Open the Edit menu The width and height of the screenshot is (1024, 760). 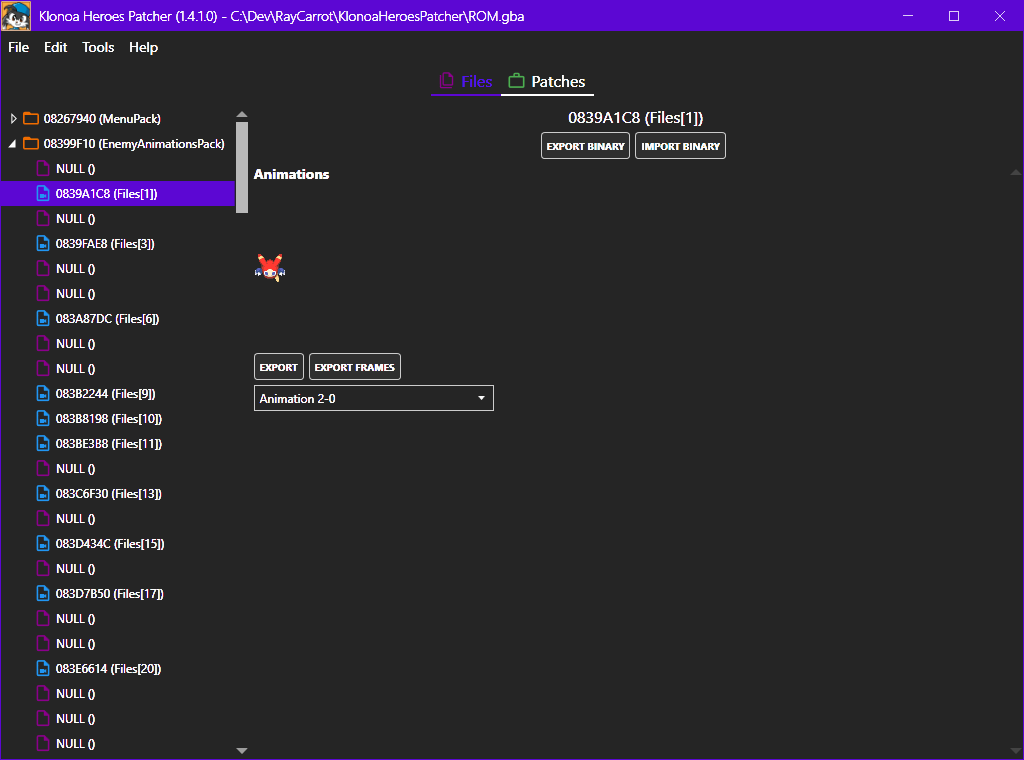pyautogui.click(x=56, y=48)
